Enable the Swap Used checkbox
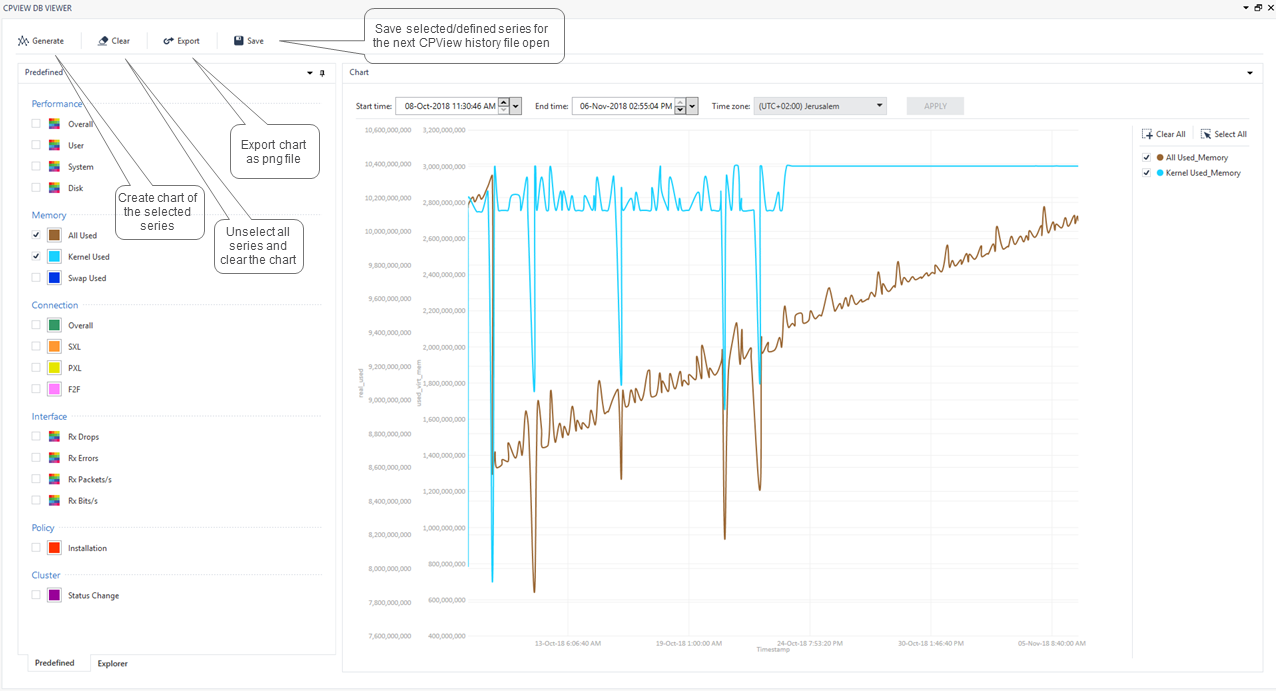1276x691 pixels. pos(34,277)
